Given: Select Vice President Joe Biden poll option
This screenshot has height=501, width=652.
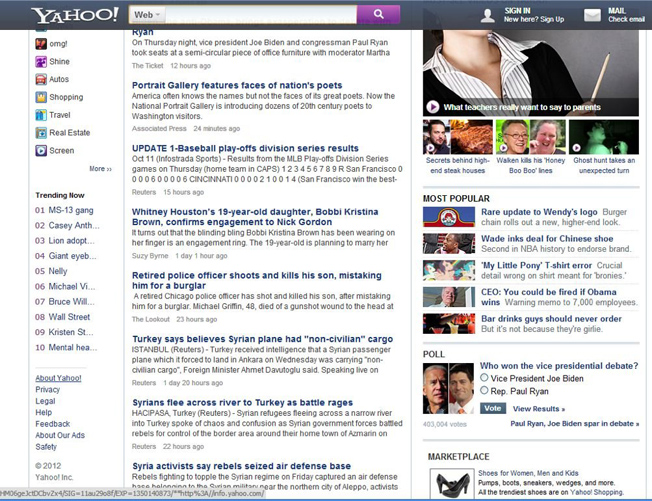Looking at the screenshot, I should click(x=485, y=377).
